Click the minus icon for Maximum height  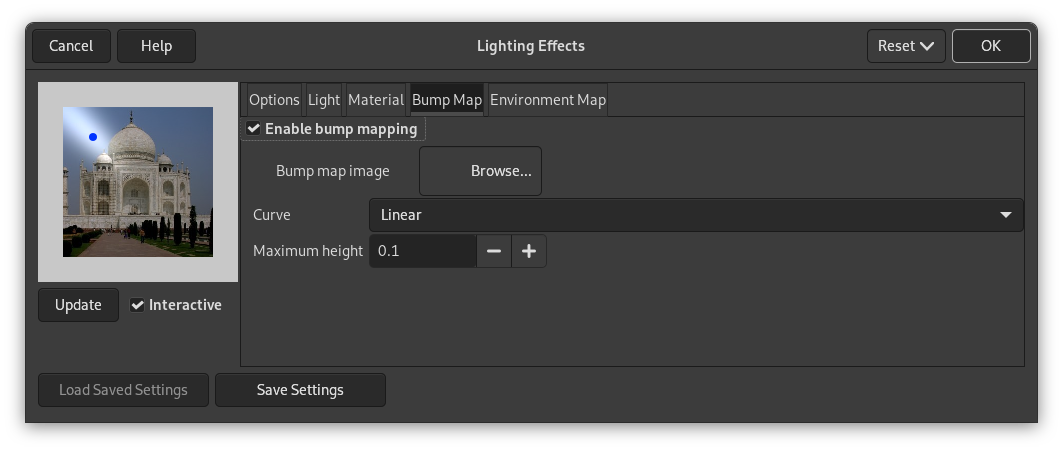pos(494,251)
